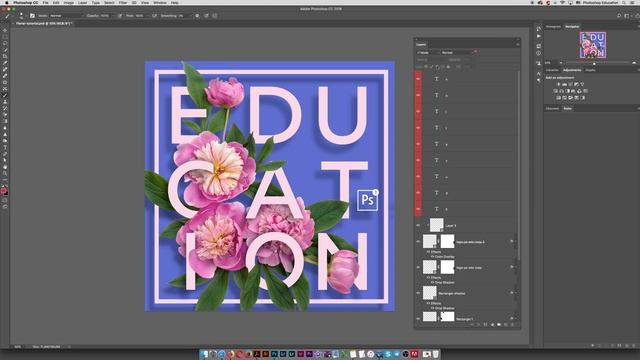This screenshot has width=640, height=360.
Task: Toggle visibility of the topmost text layer
Action: (418, 79)
